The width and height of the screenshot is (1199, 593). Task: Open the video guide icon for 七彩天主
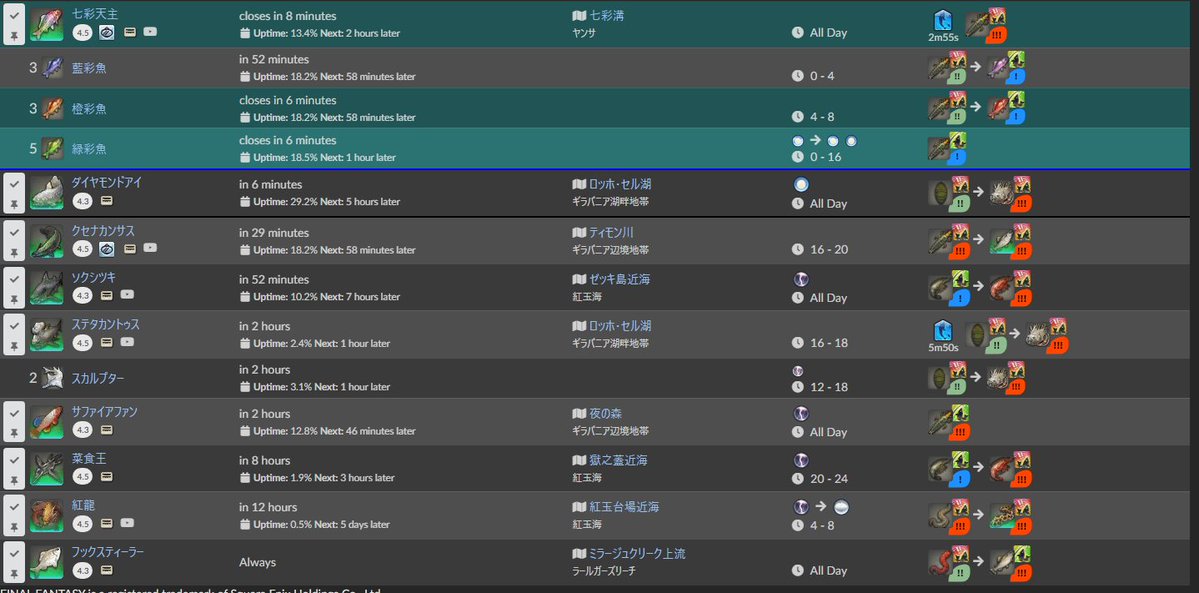(x=150, y=32)
